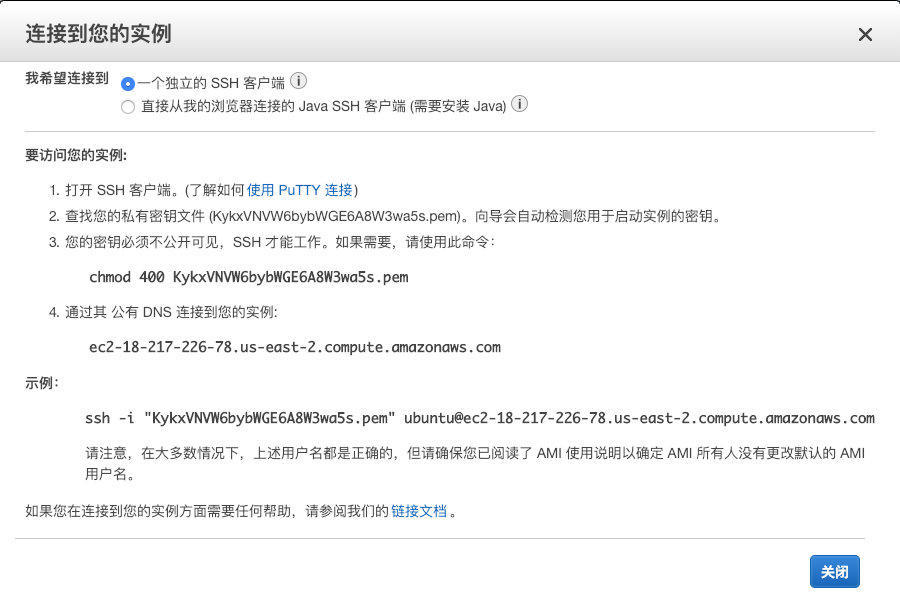Open the 使用 PuTTY 连接 link
Screen dimensions: 900x606
click(300, 190)
